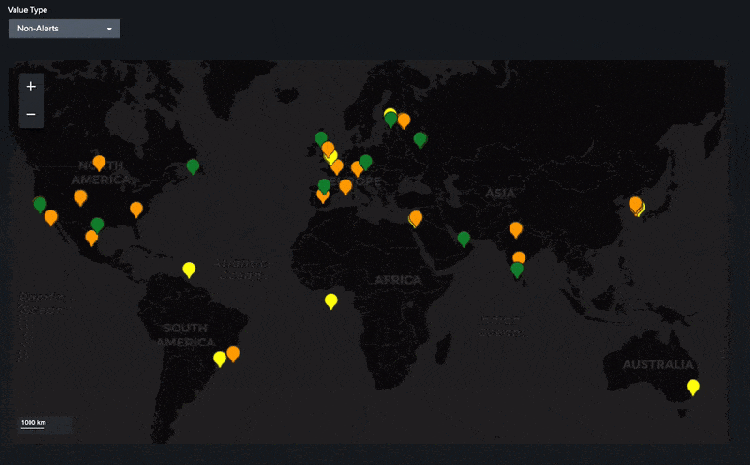Select the yellow marker in northern South America
This screenshot has height=465, width=750.
[188, 268]
